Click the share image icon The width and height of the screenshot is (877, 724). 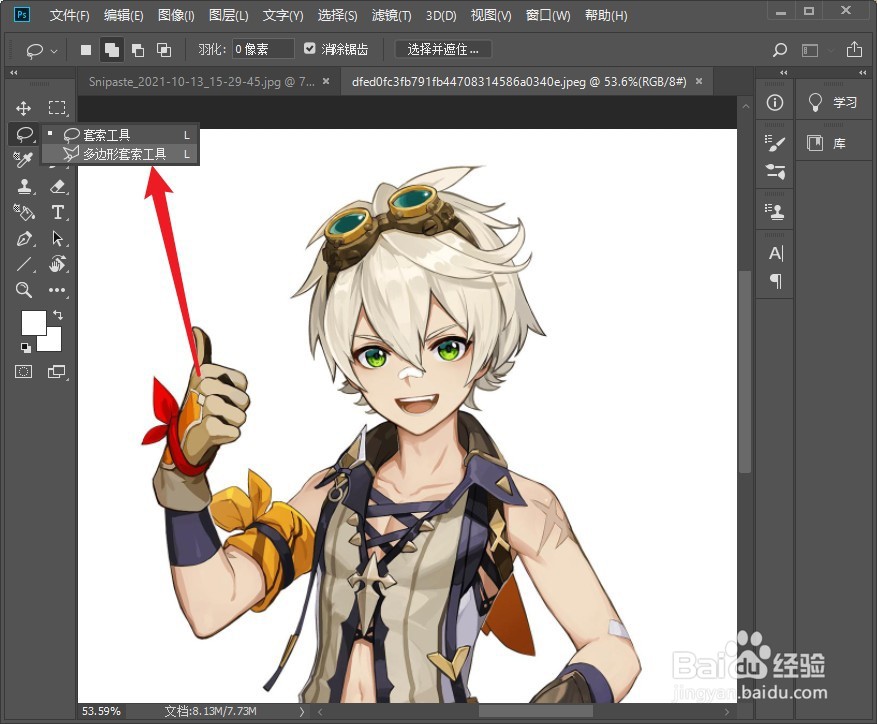point(854,49)
